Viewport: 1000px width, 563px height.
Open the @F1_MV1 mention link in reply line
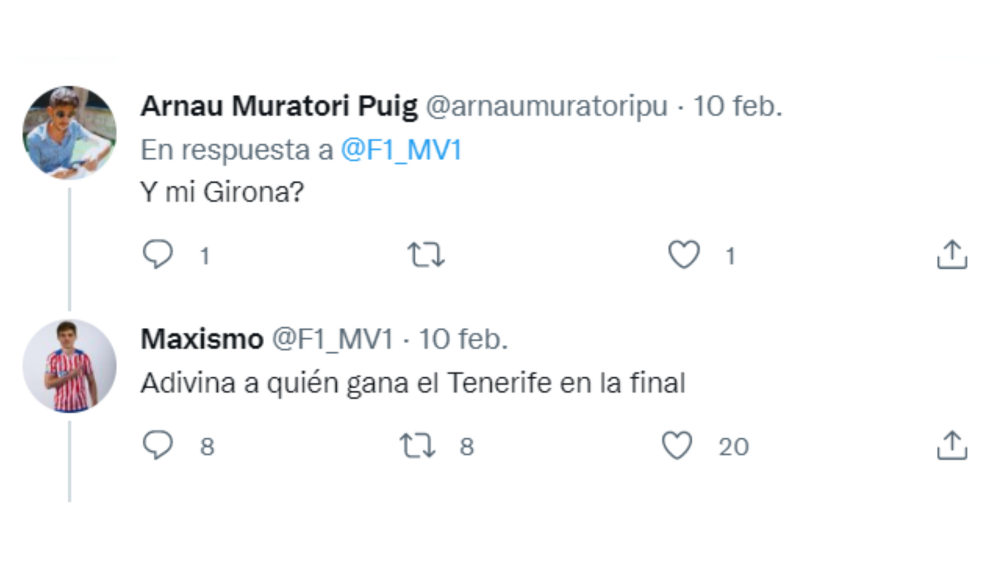click(401, 150)
